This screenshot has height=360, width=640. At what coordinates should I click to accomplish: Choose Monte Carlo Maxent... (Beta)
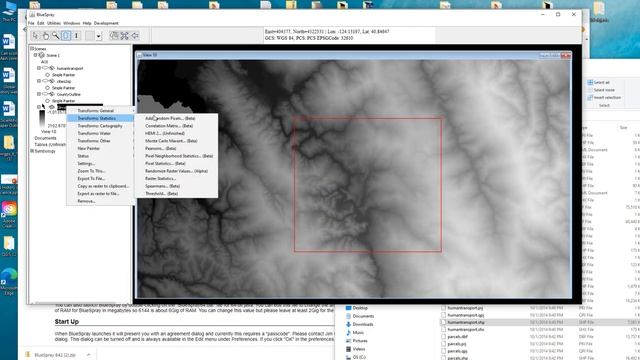(176, 141)
